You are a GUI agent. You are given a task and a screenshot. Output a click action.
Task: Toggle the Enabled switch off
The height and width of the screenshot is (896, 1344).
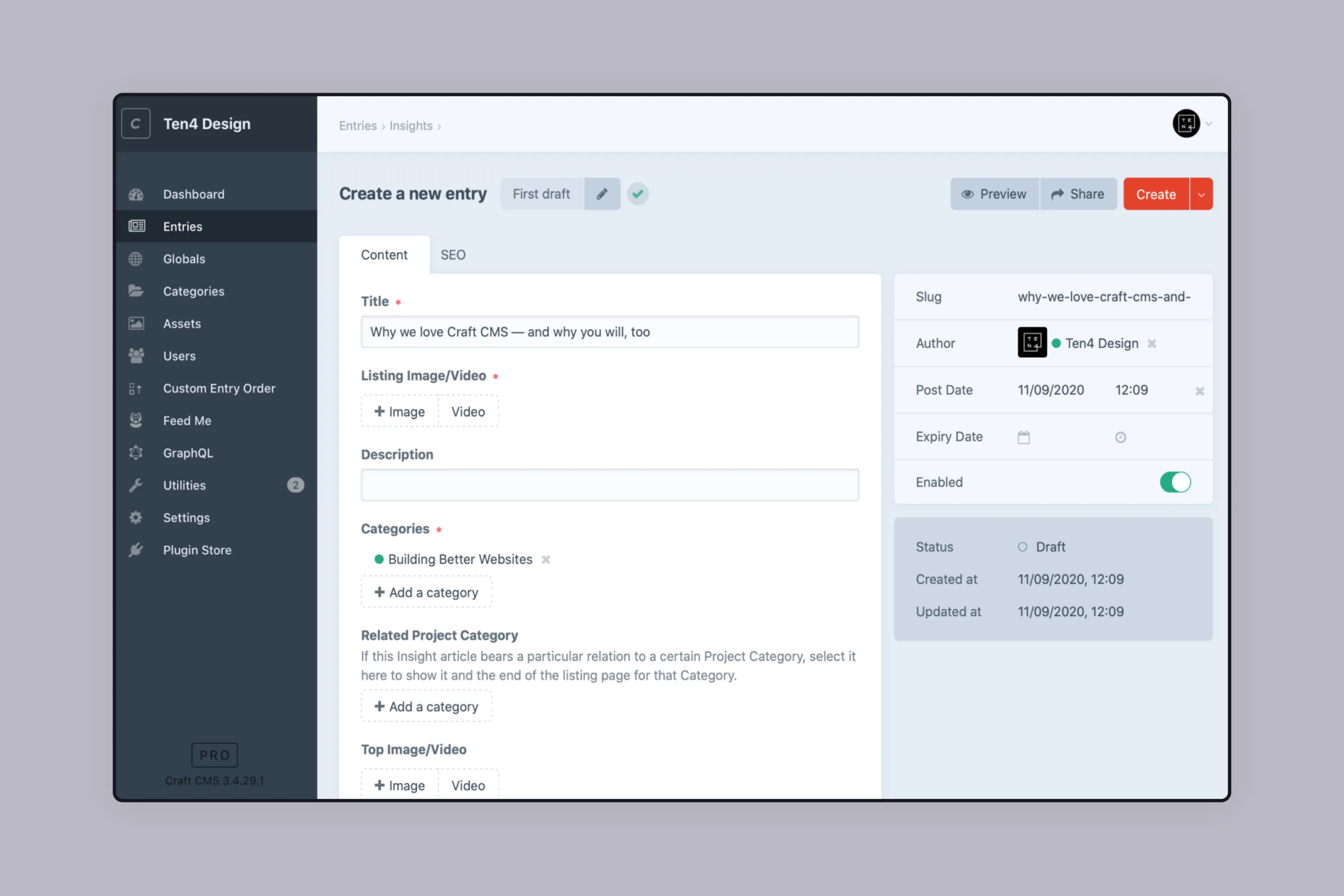pyautogui.click(x=1176, y=482)
